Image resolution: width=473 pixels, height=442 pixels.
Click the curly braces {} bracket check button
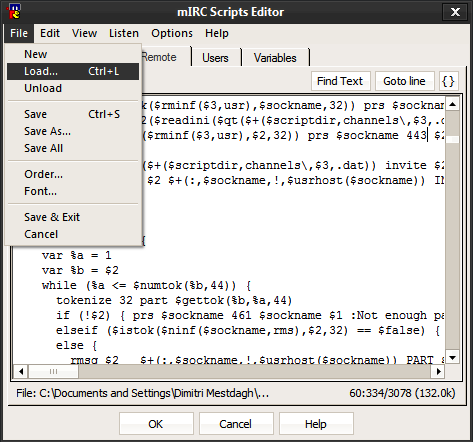pyautogui.click(x=448, y=81)
